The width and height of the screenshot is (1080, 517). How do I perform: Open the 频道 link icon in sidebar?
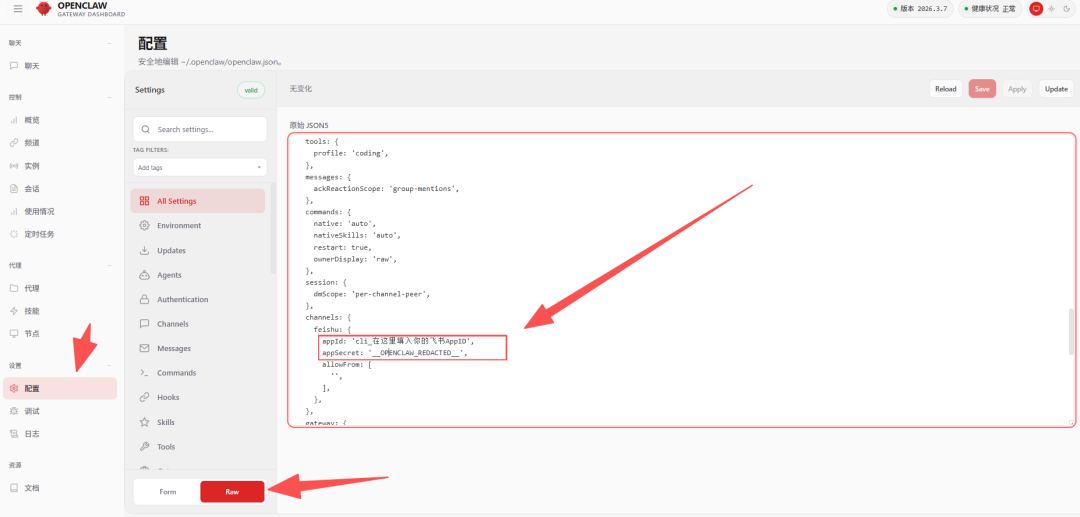[14, 143]
